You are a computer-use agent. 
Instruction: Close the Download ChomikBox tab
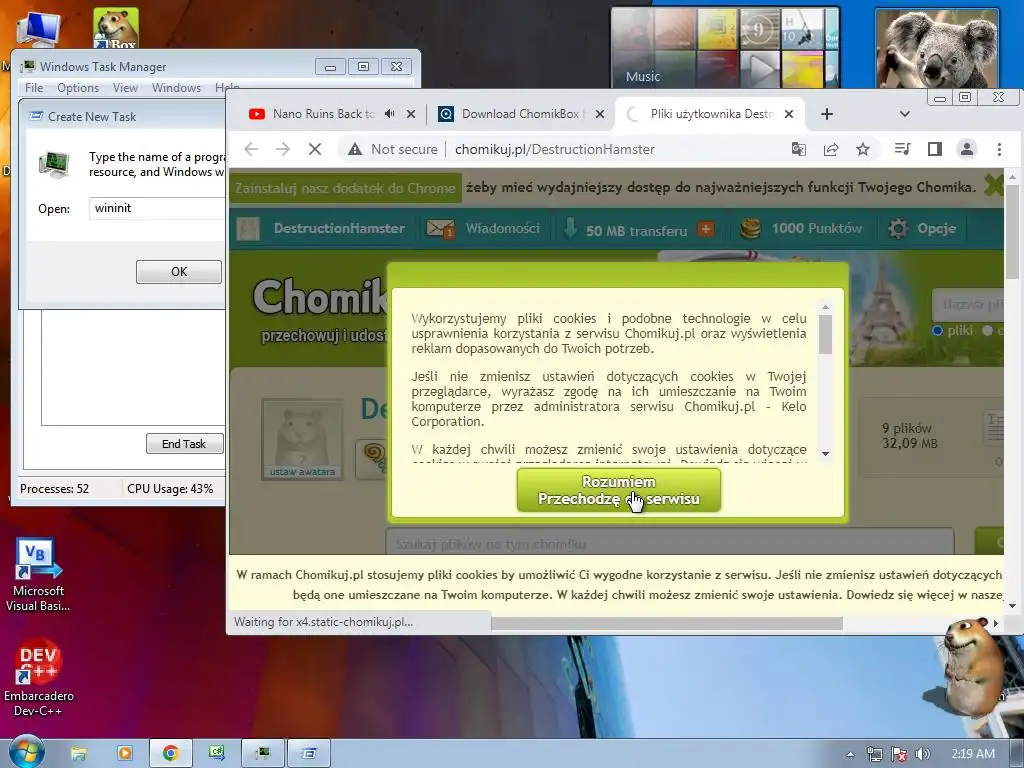(x=600, y=114)
